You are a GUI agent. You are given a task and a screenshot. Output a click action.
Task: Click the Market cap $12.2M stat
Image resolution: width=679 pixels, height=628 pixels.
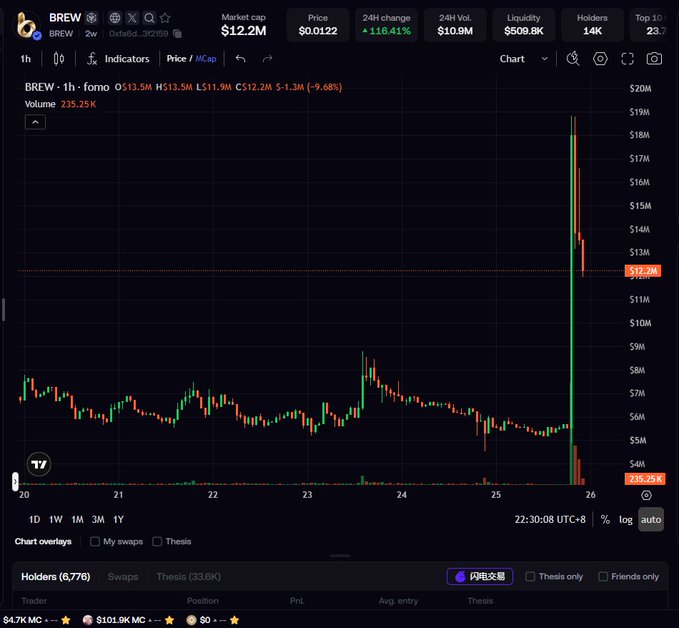pyautogui.click(x=243, y=25)
